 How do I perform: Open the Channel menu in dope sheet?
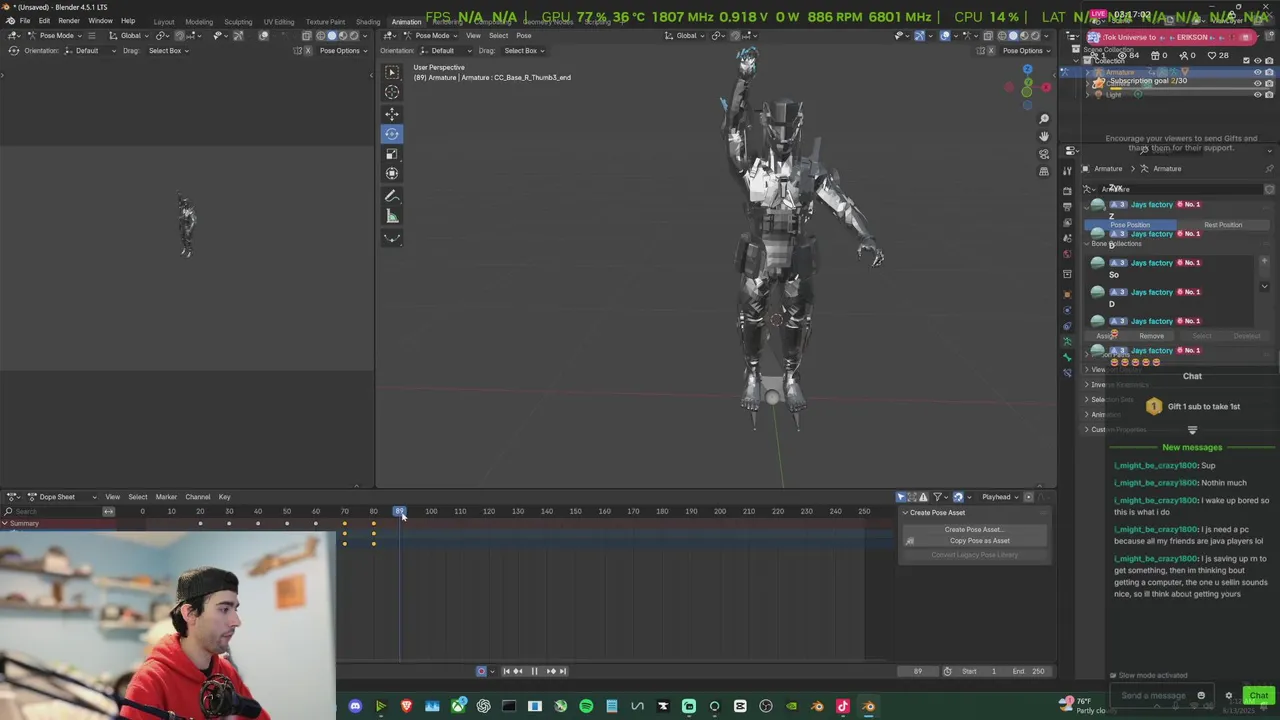(197, 497)
